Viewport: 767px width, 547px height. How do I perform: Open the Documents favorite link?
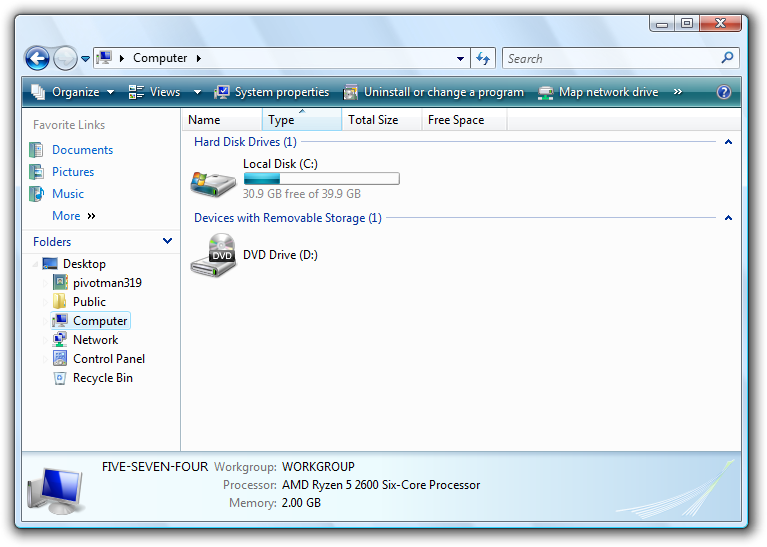click(83, 150)
